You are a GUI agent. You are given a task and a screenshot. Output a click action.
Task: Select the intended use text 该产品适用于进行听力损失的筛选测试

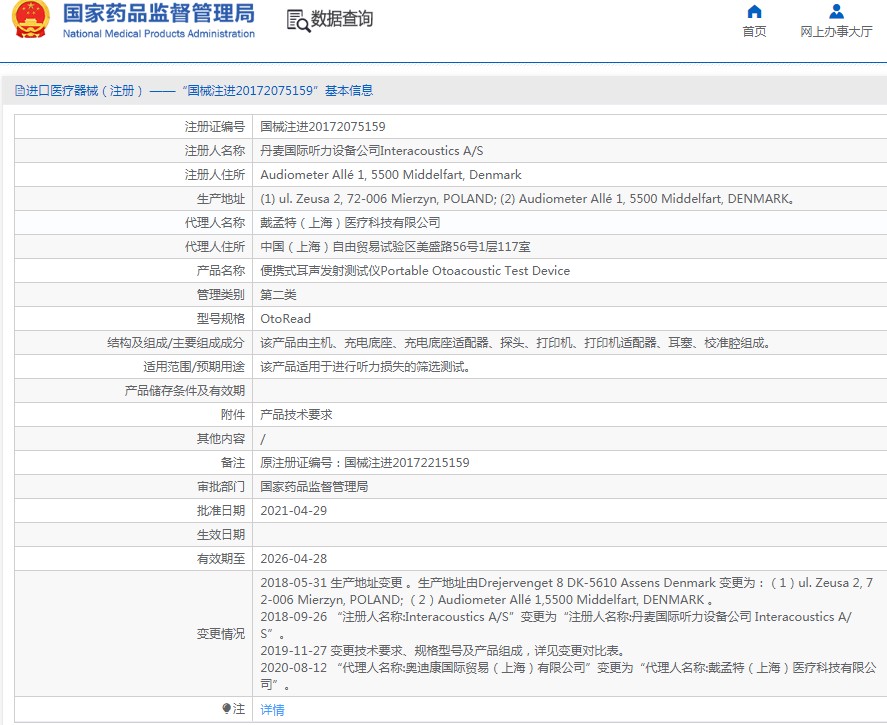pos(365,367)
